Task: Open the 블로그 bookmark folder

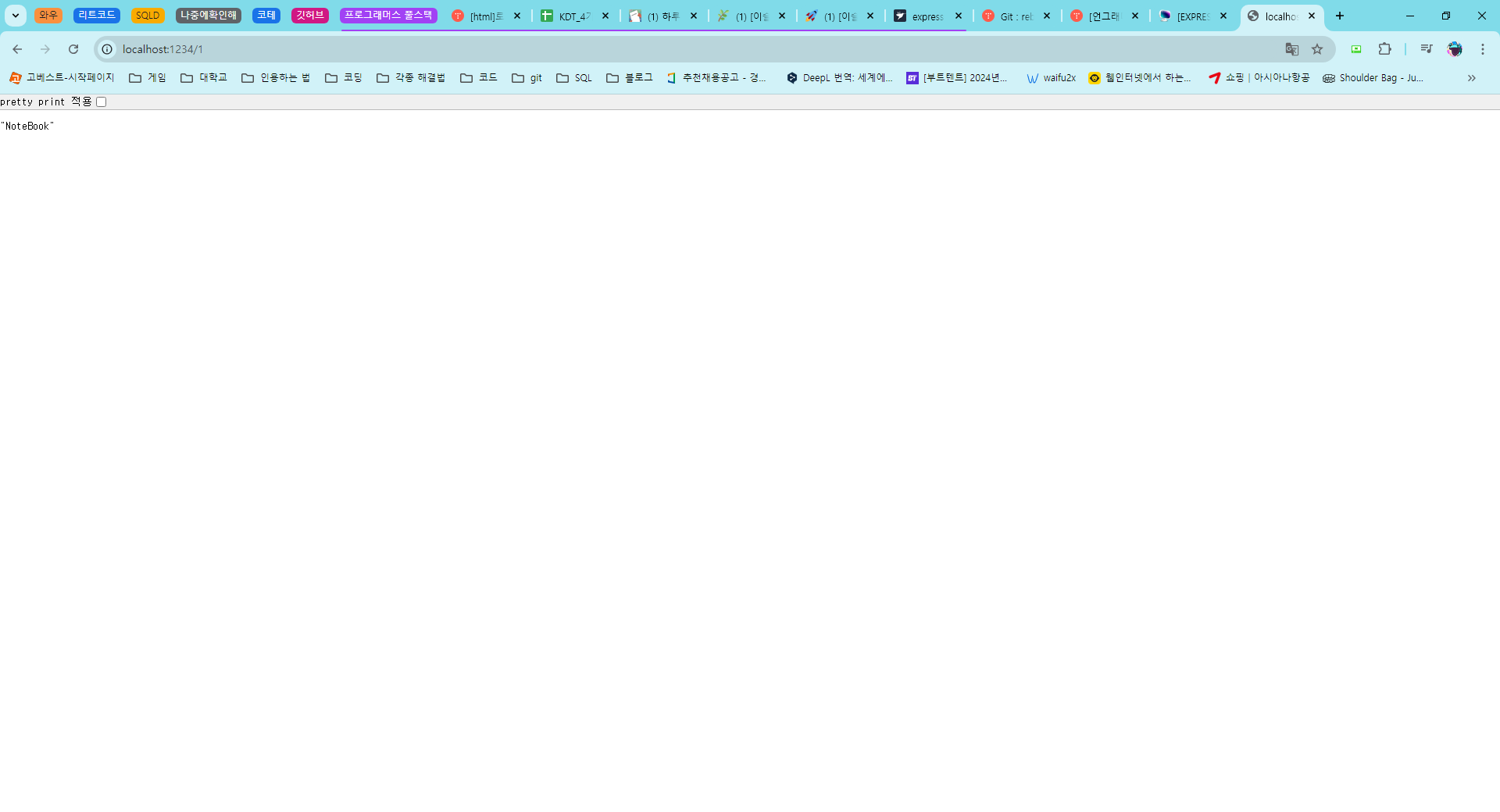Action: coord(630,78)
